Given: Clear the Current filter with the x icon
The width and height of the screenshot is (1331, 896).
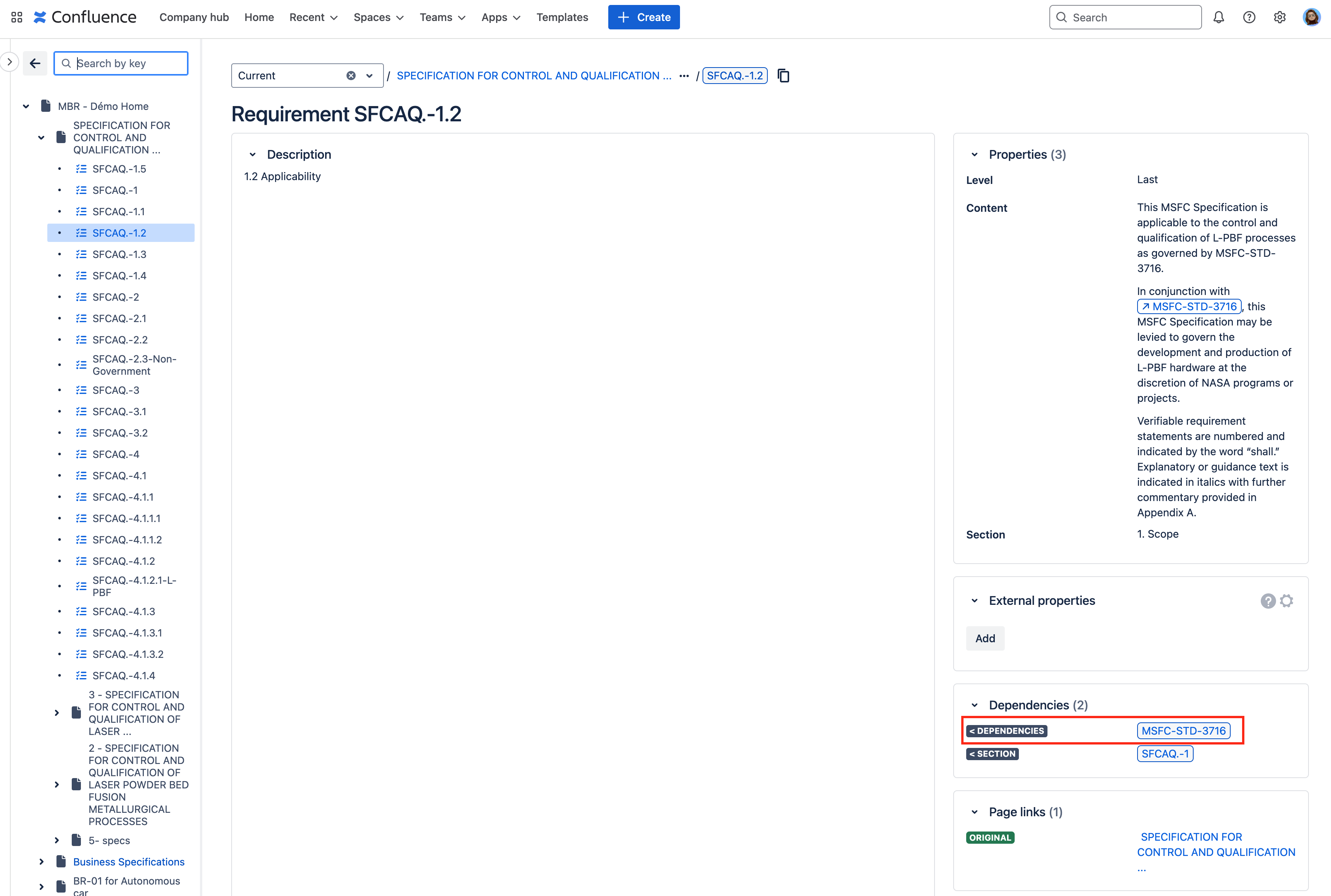Looking at the screenshot, I should (x=350, y=76).
